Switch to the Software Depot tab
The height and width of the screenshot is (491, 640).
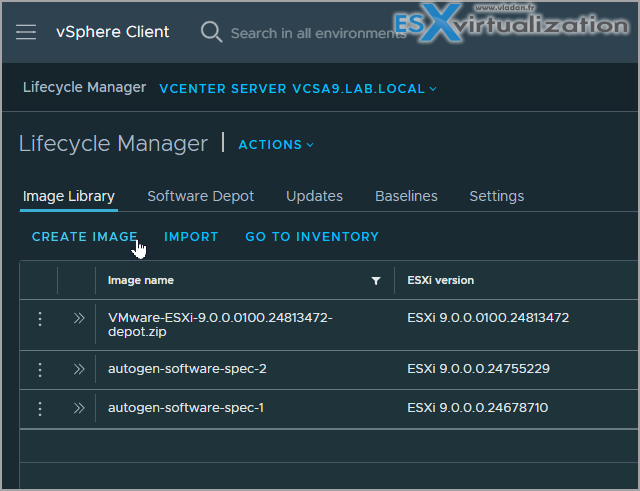click(200, 196)
